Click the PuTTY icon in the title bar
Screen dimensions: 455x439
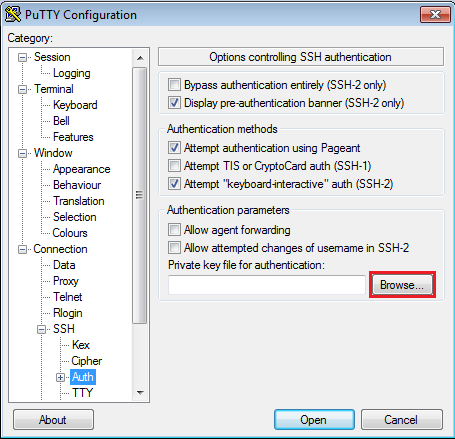(13, 15)
